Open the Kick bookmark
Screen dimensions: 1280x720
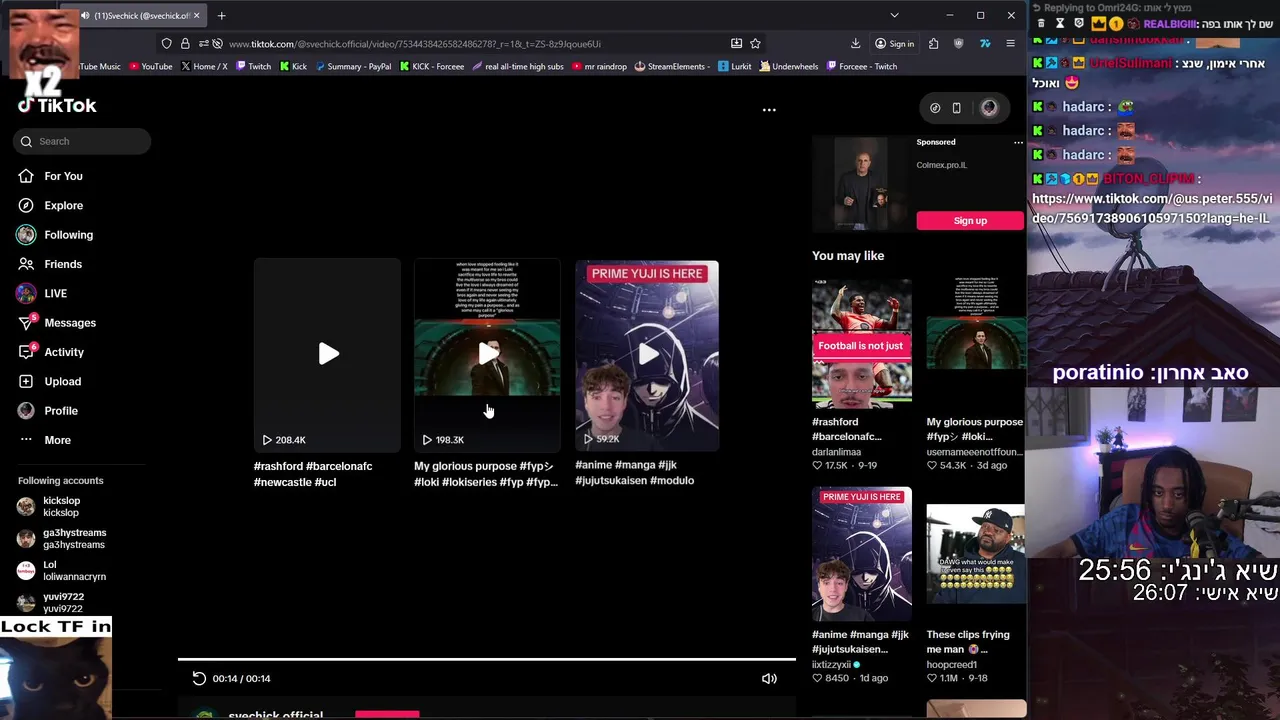coord(293,66)
